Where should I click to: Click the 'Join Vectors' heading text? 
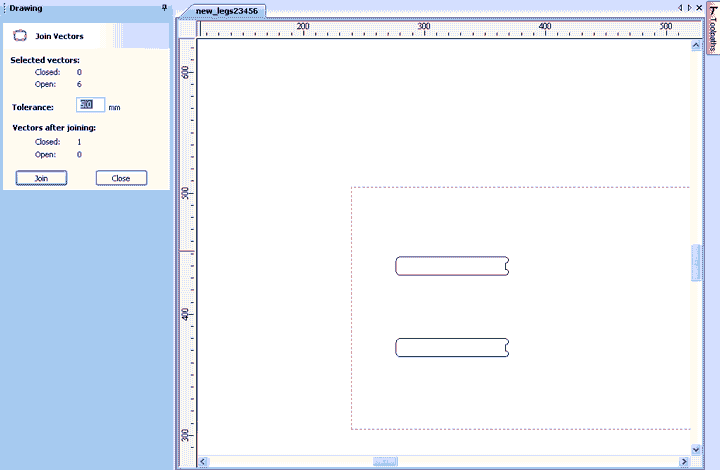point(59,36)
